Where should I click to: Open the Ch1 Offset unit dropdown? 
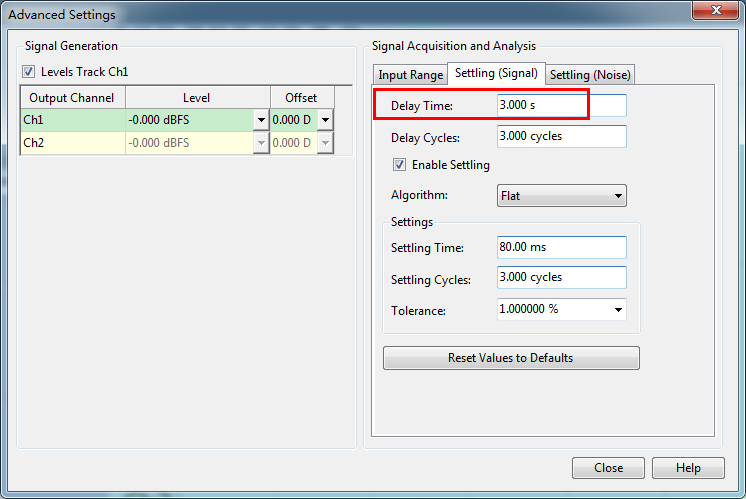[x=325, y=120]
